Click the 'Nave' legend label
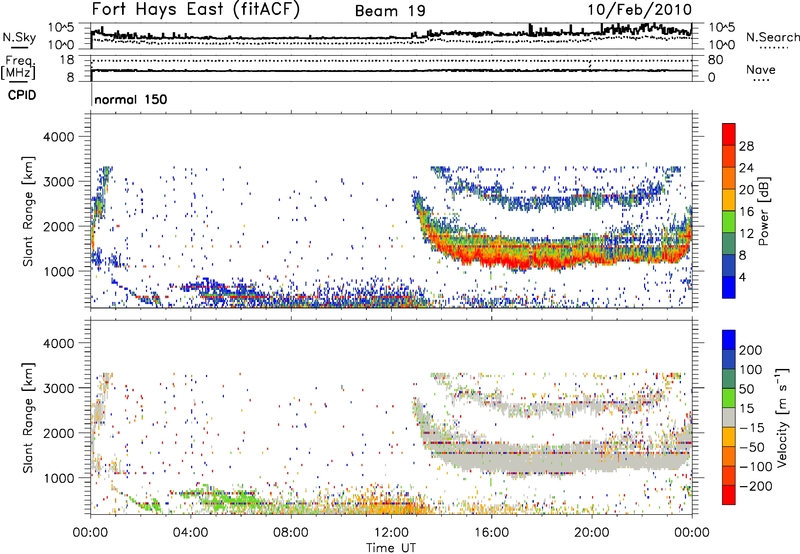 point(761,70)
